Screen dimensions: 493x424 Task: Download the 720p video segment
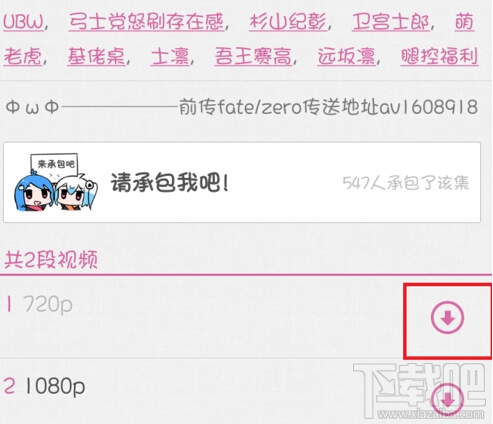(447, 318)
